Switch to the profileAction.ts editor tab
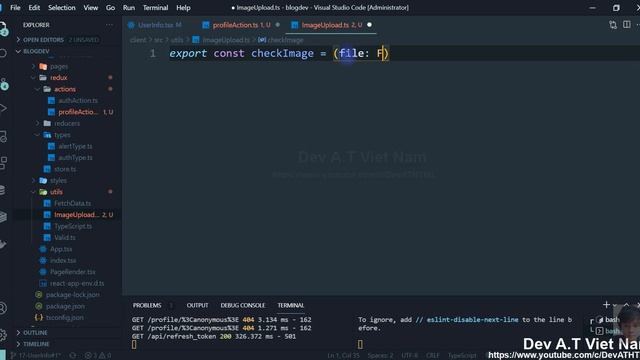 (x=242, y=25)
